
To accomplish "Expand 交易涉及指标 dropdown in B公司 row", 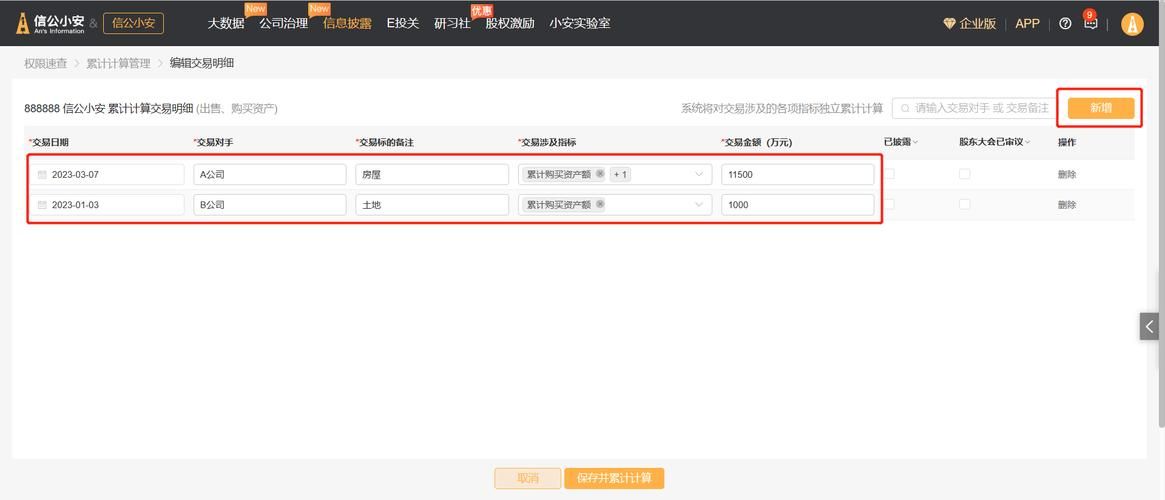I will (698, 205).
